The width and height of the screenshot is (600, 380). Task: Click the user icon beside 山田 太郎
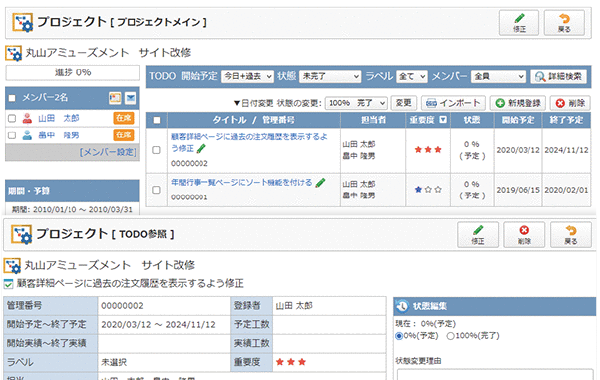tap(27, 118)
